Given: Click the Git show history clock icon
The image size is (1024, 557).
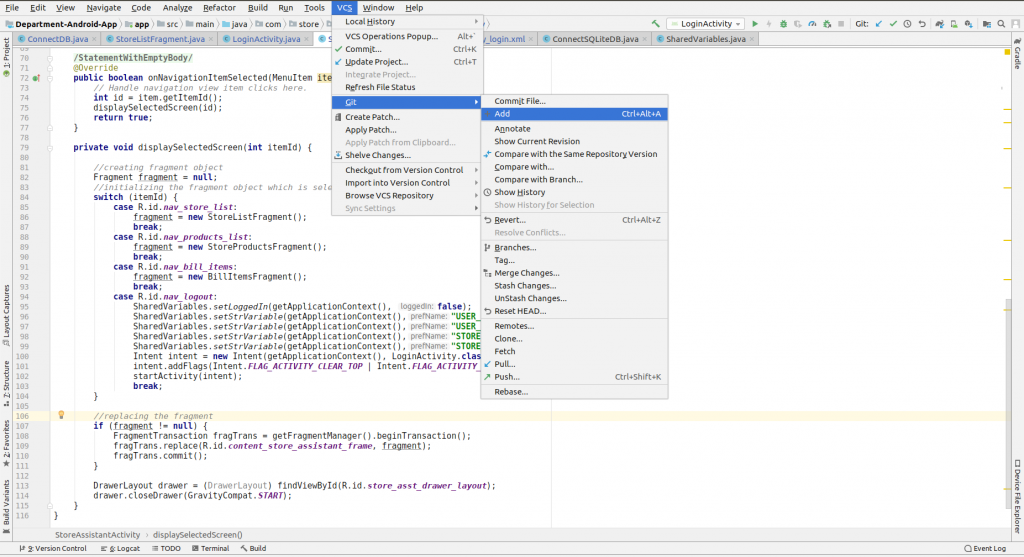Looking at the screenshot, I should pyautogui.click(x=908, y=24).
